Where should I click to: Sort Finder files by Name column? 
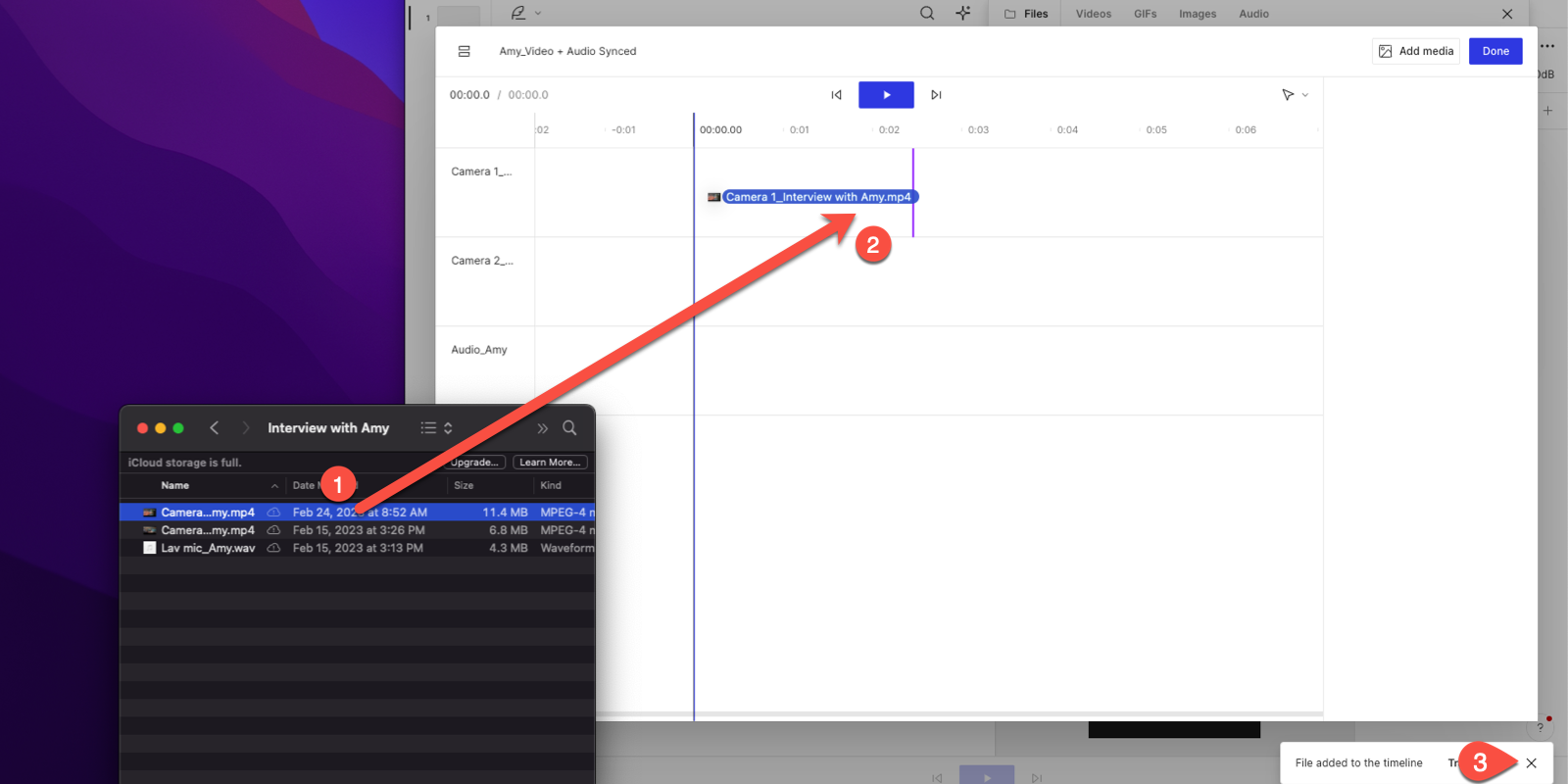174,485
